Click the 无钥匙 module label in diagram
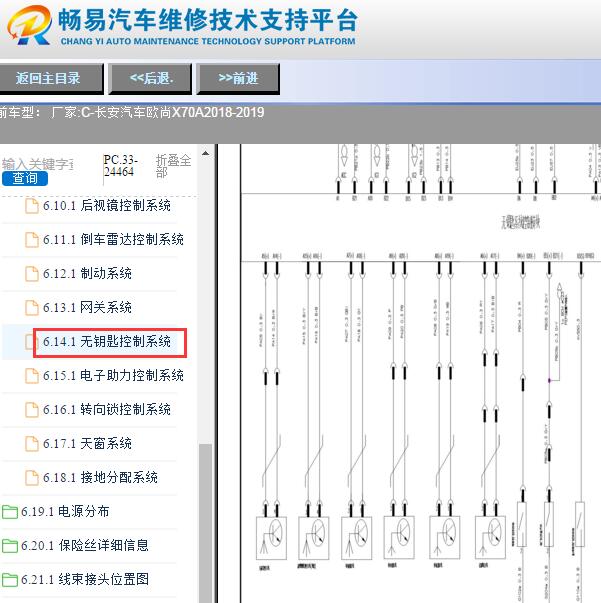 [x=521, y=222]
